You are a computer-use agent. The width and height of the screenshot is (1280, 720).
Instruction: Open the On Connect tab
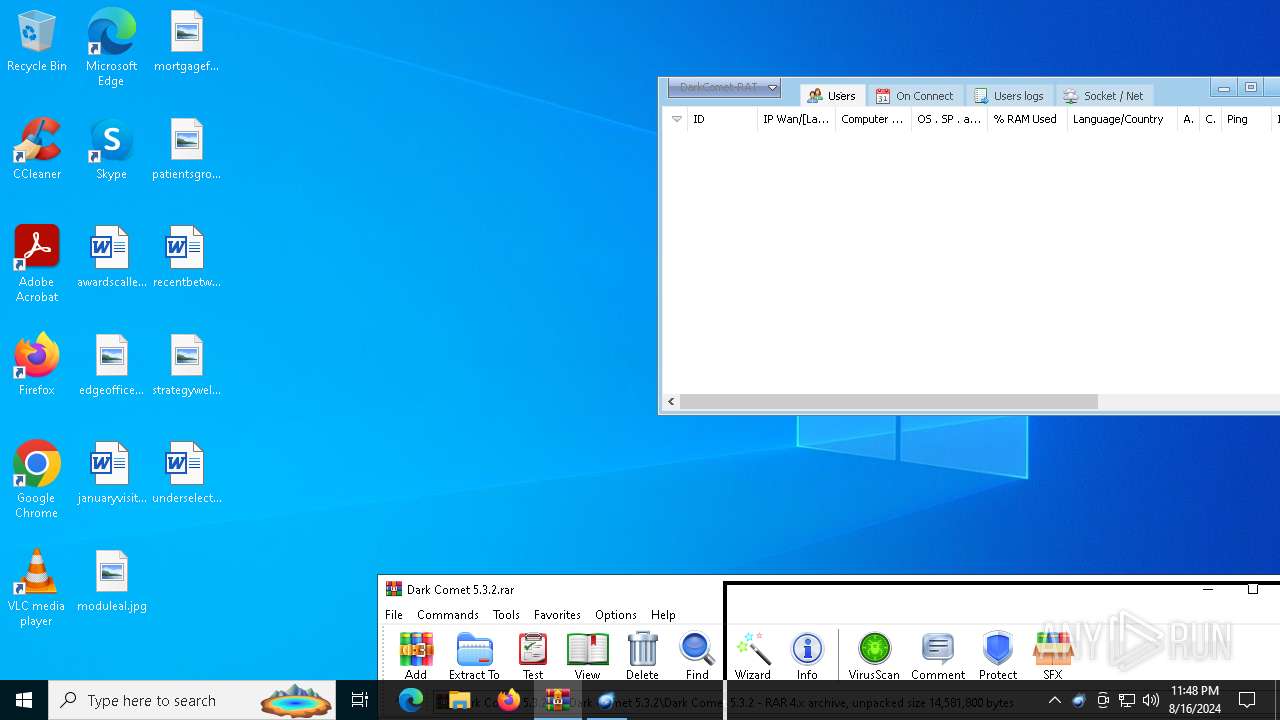[x=915, y=96]
